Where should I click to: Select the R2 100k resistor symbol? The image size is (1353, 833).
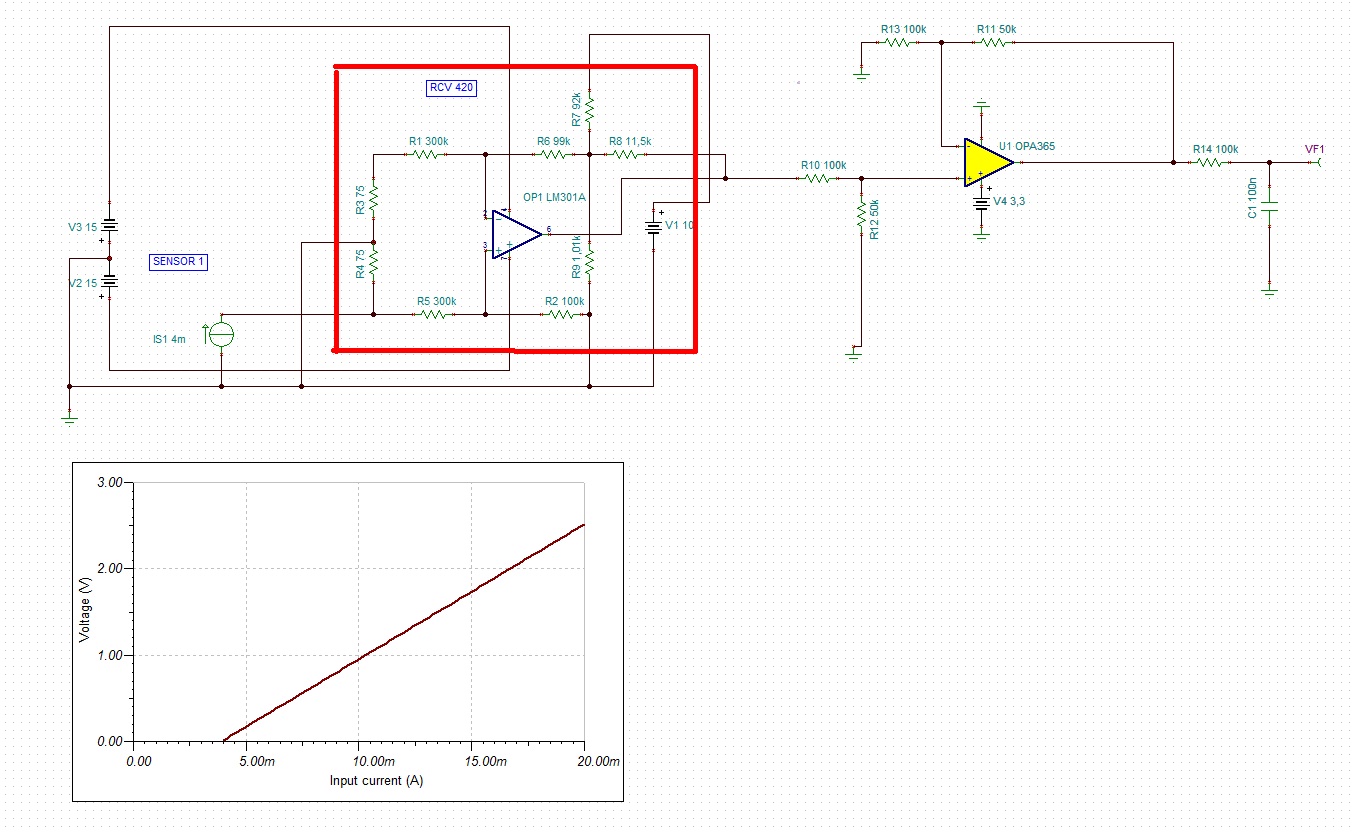pos(563,314)
